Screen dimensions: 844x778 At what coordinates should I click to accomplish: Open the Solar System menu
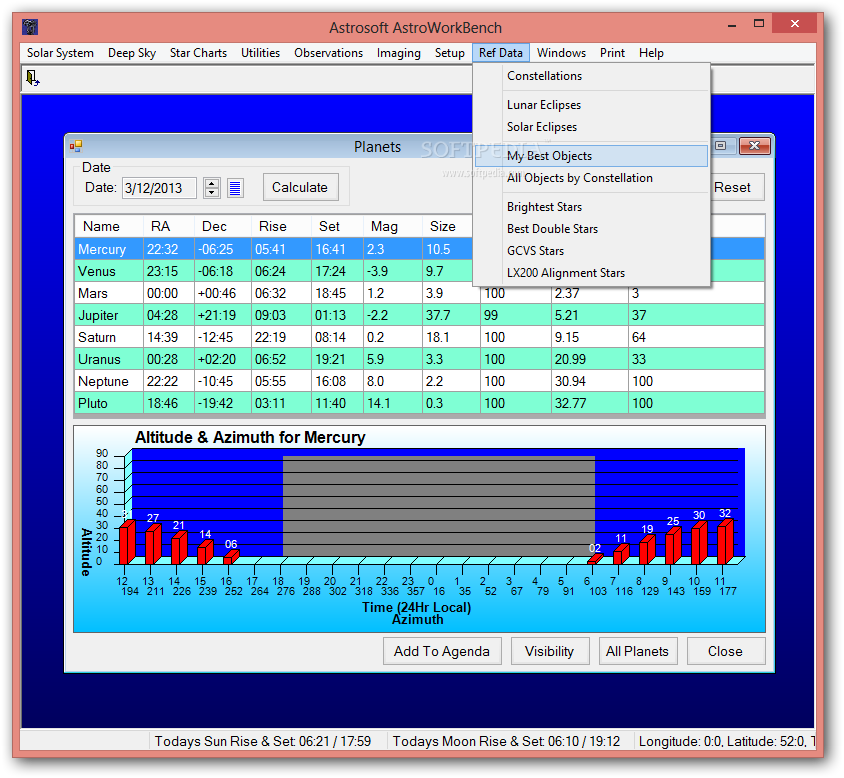pos(60,53)
